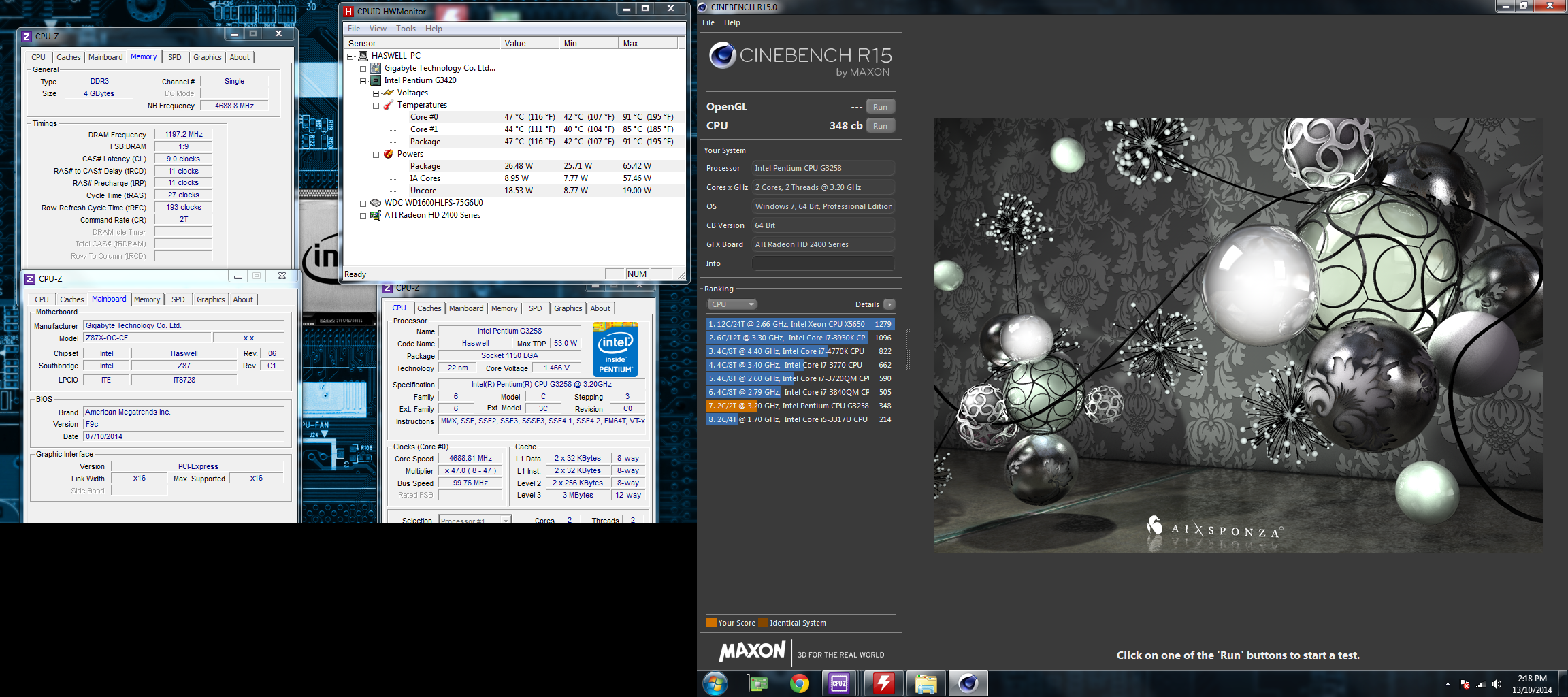Show hidden tray icons arrow
The width and height of the screenshot is (1568, 697).
(1448, 684)
